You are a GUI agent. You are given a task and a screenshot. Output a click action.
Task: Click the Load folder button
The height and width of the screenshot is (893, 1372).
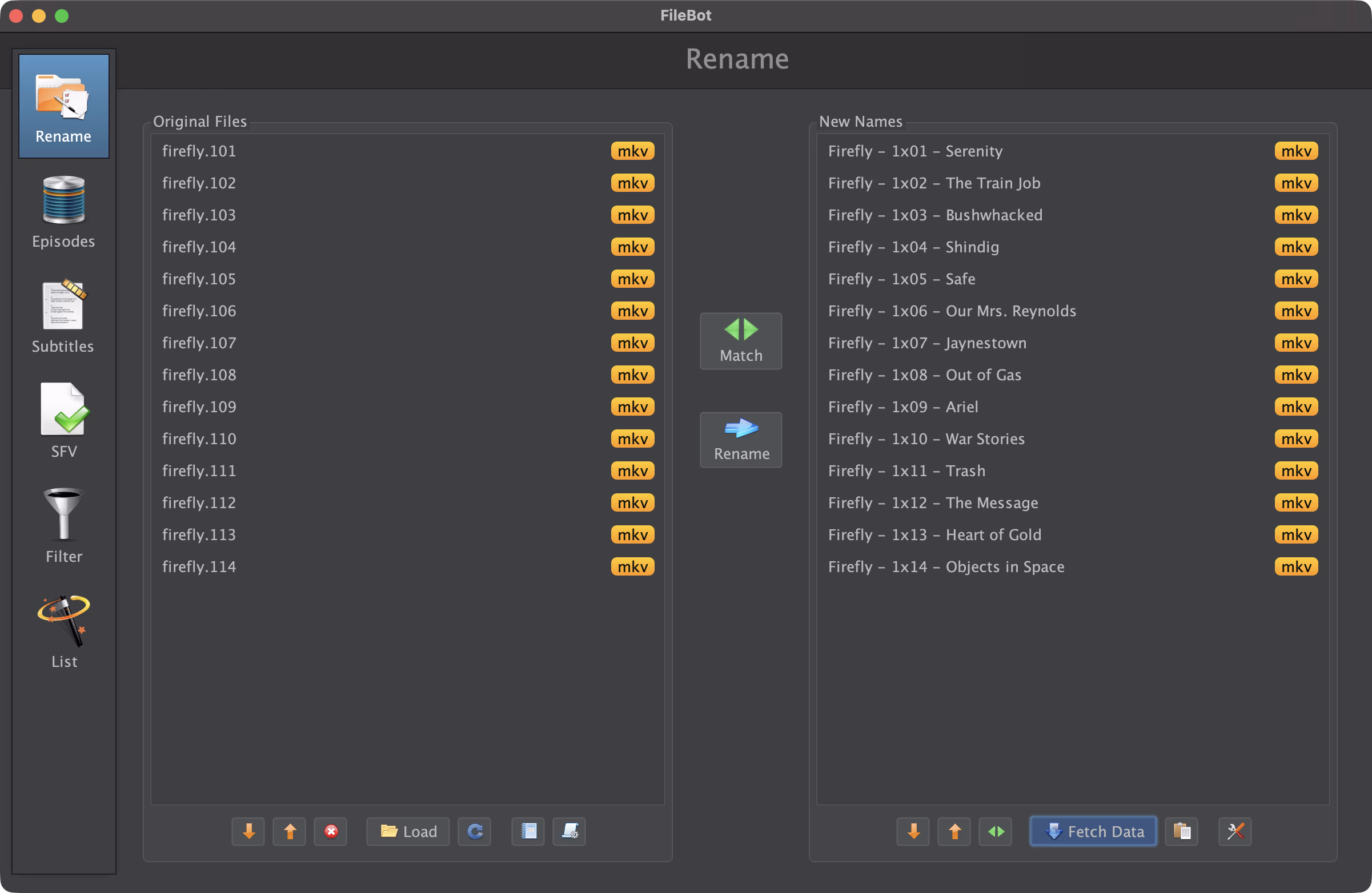408,831
